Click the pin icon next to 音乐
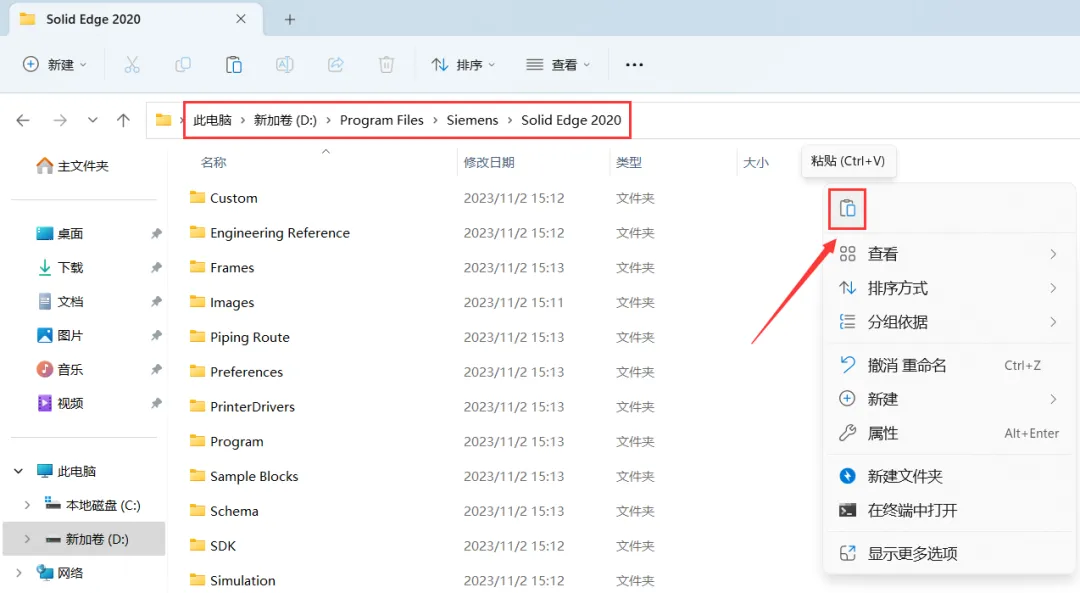 point(156,369)
